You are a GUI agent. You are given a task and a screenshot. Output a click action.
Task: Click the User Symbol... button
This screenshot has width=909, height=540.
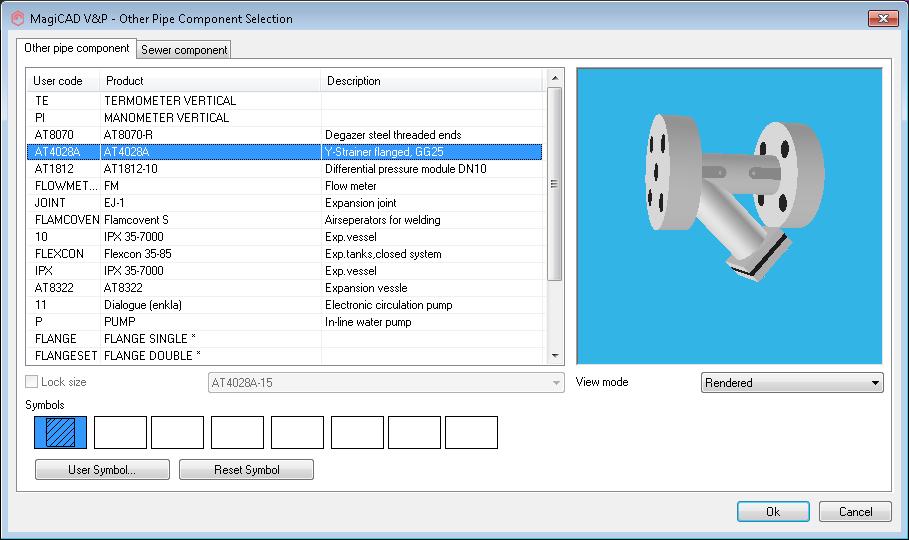coord(102,470)
